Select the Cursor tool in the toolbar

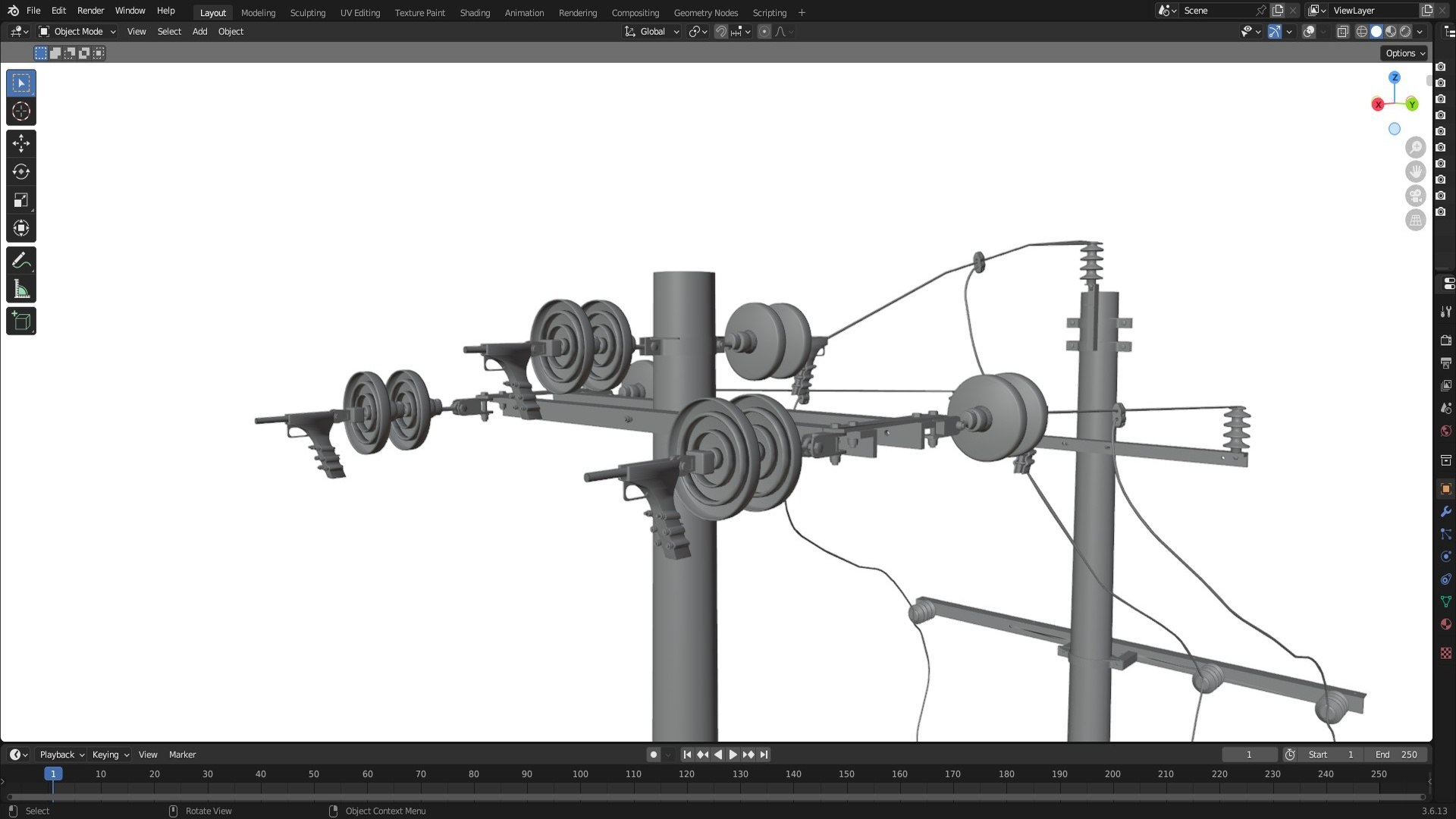(21, 111)
